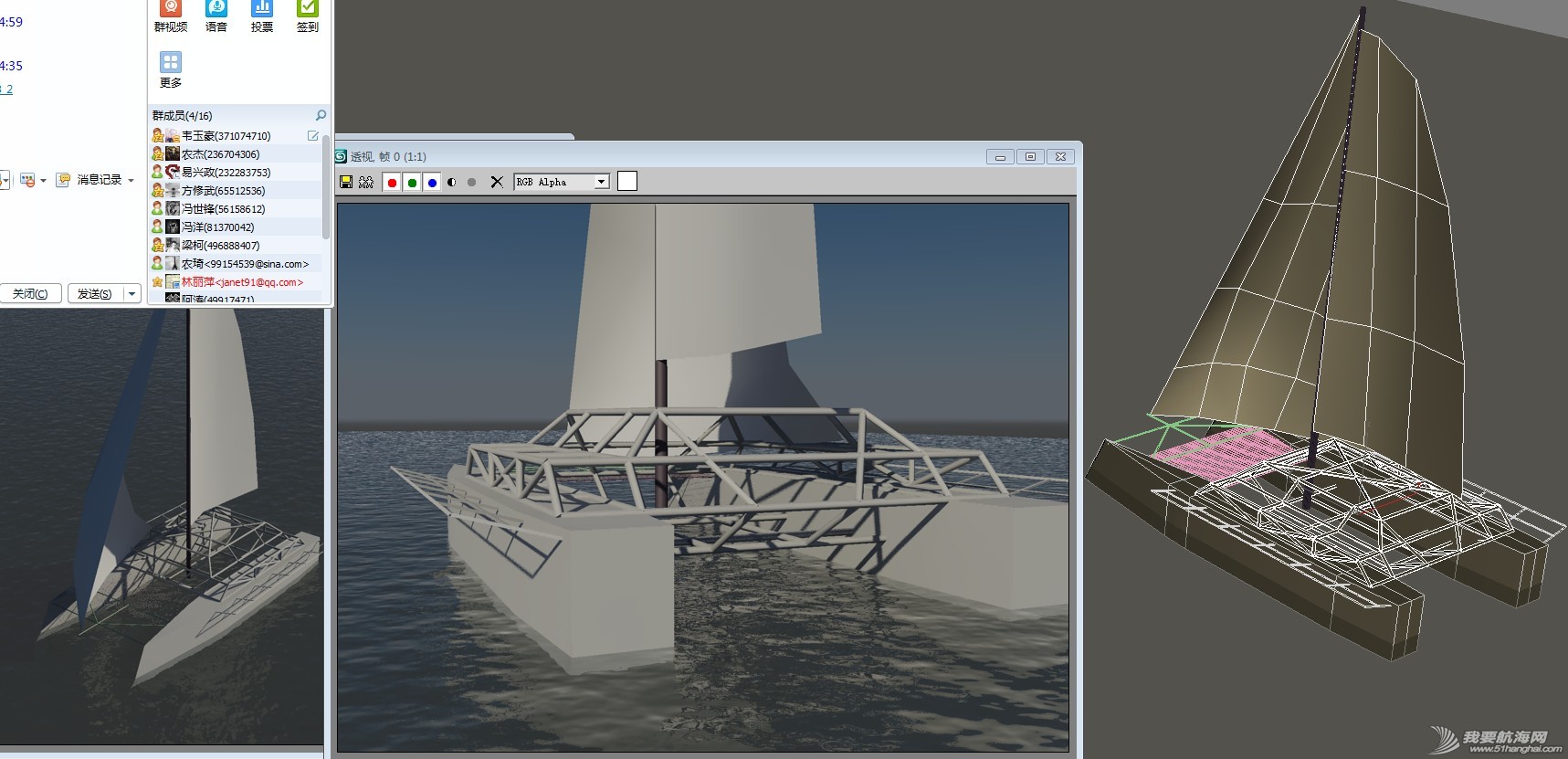
Task: Expand the send options arrow beside 发送
Action: 132,293
